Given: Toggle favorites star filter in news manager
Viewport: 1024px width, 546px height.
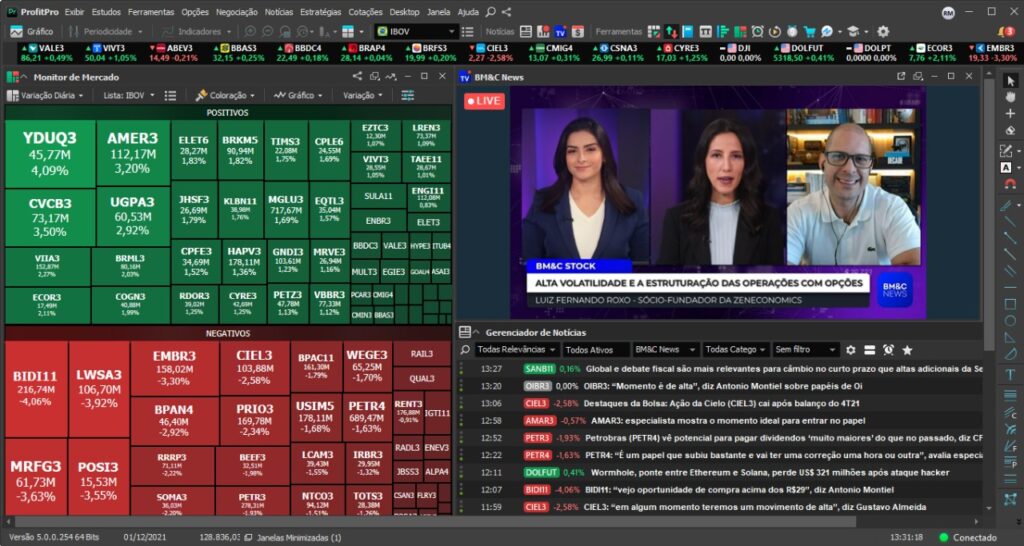Looking at the screenshot, I should (x=907, y=350).
